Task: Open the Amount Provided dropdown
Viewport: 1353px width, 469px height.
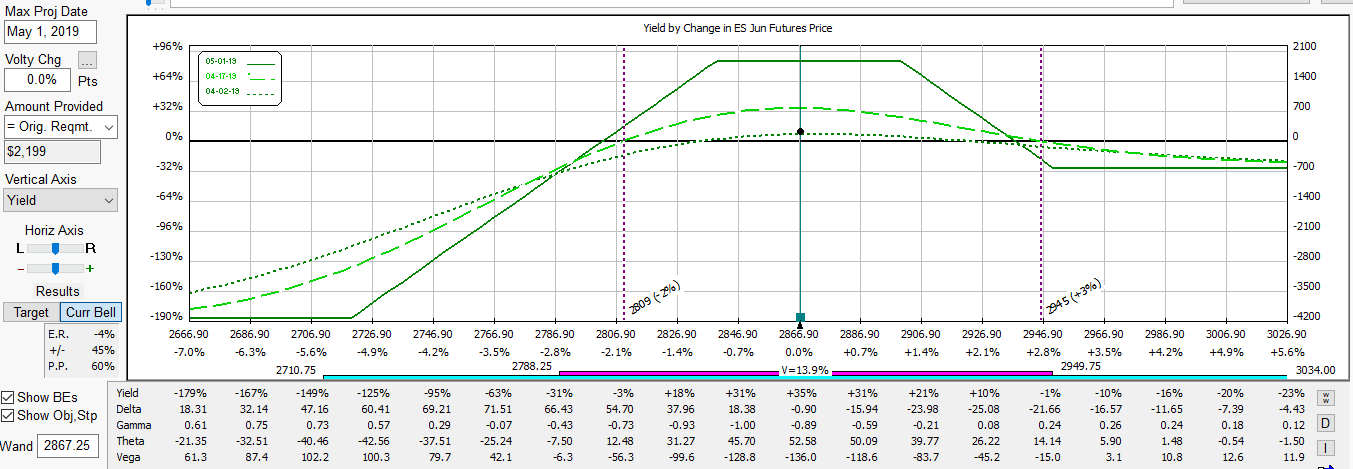Action: click(x=61, y=127)
